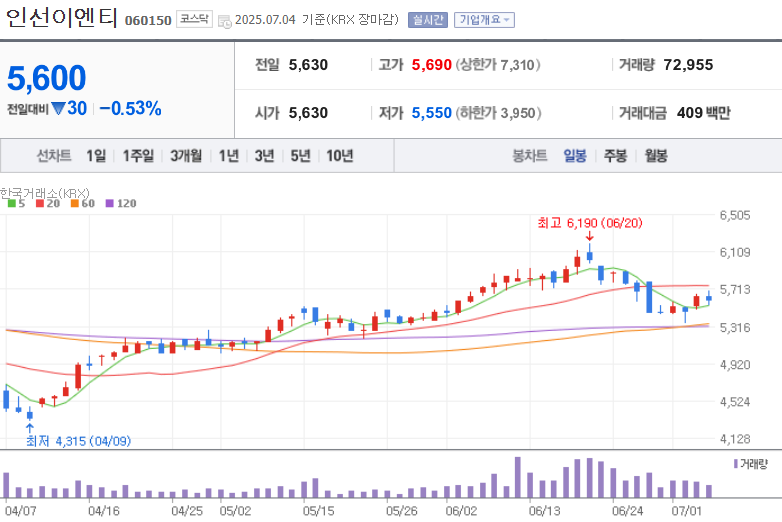Click the 실시간 real-time button
Viewport: 782px width, 522px height.
tap(427, 20)
